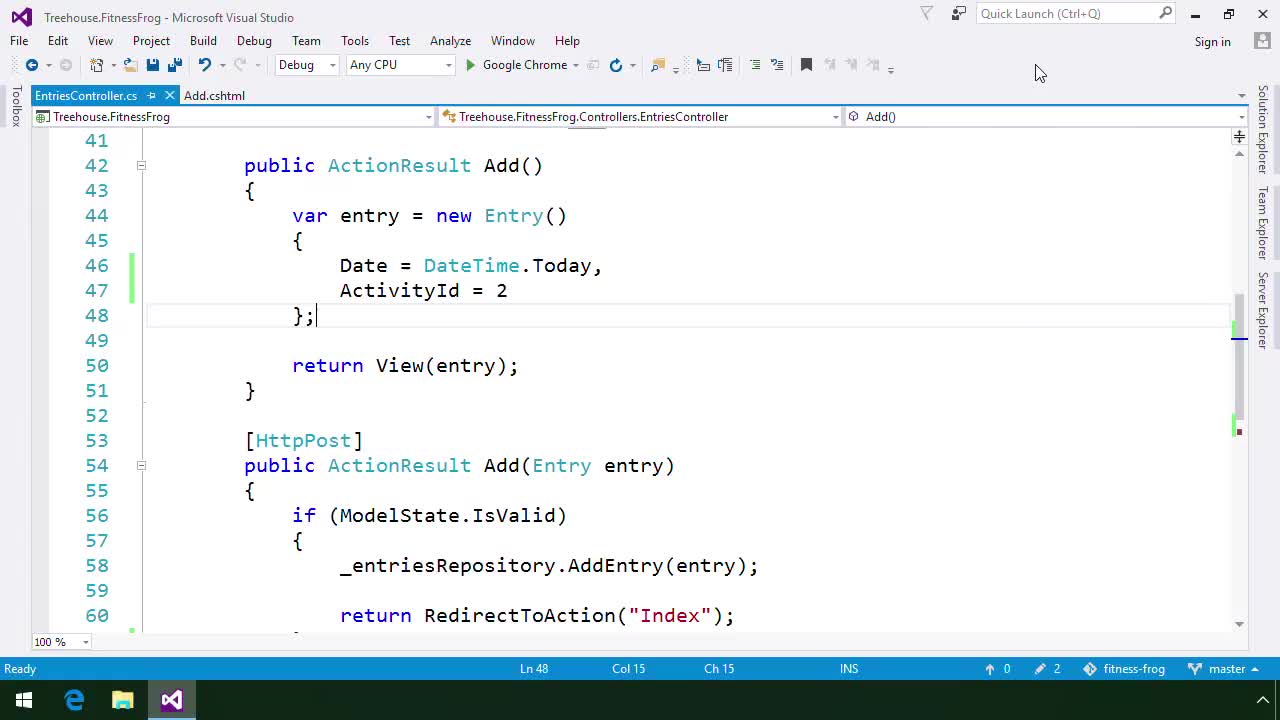Open the Debug configuration dropdown
This screenshot has width=1280, height=720.
pos(307,65)
